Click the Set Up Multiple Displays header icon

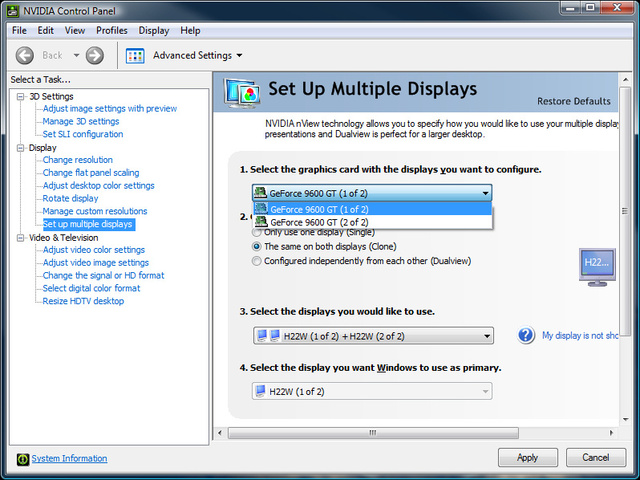pos(242,93)
